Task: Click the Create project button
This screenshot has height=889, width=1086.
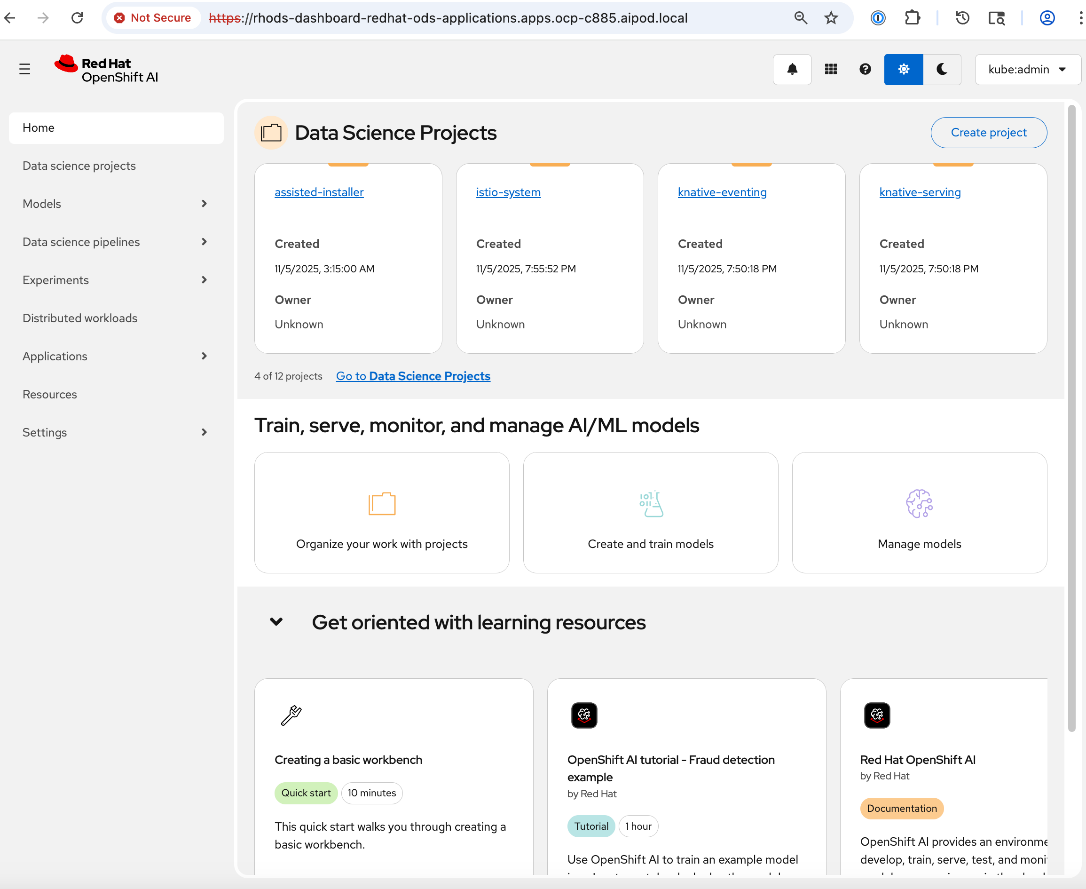Action: coord(988,132)
